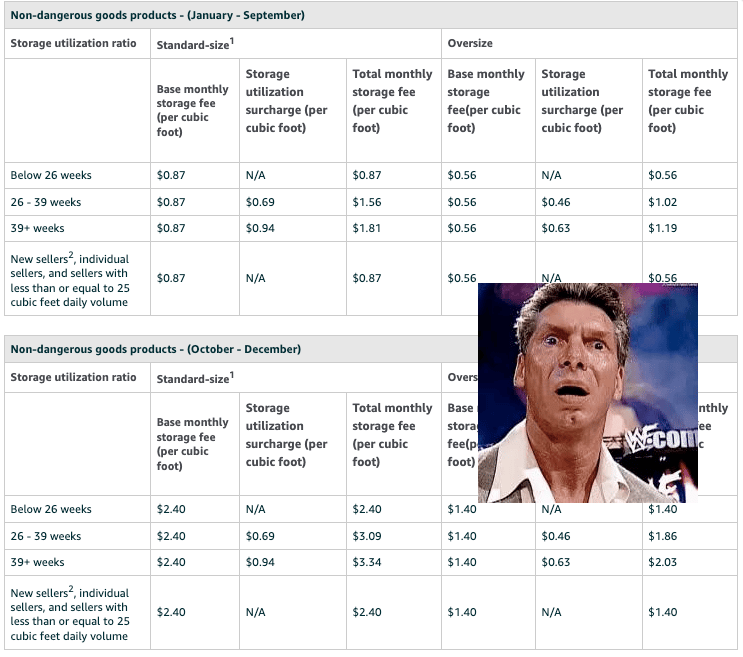Click "39+ weeks" in the January-September table
Image resolution: width=743 pixels, height=657 pixels.
point(37,228)
